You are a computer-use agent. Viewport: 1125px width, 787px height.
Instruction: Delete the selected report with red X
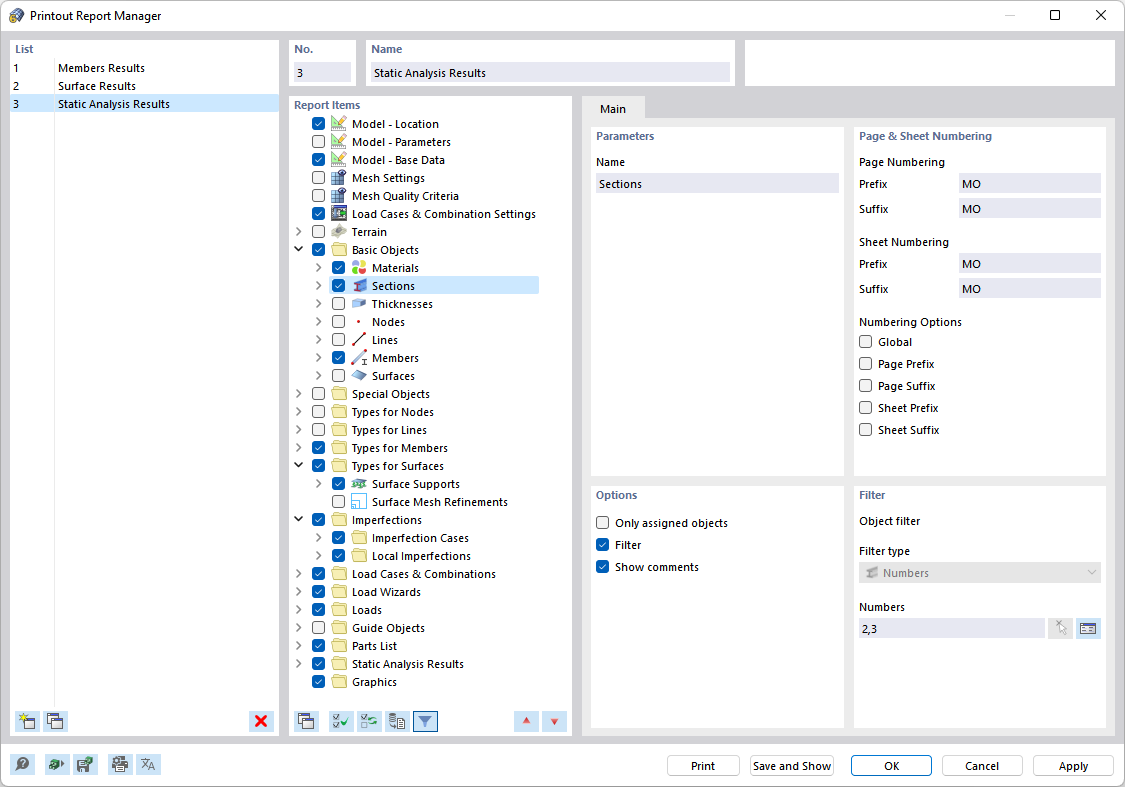coord(261,721)
